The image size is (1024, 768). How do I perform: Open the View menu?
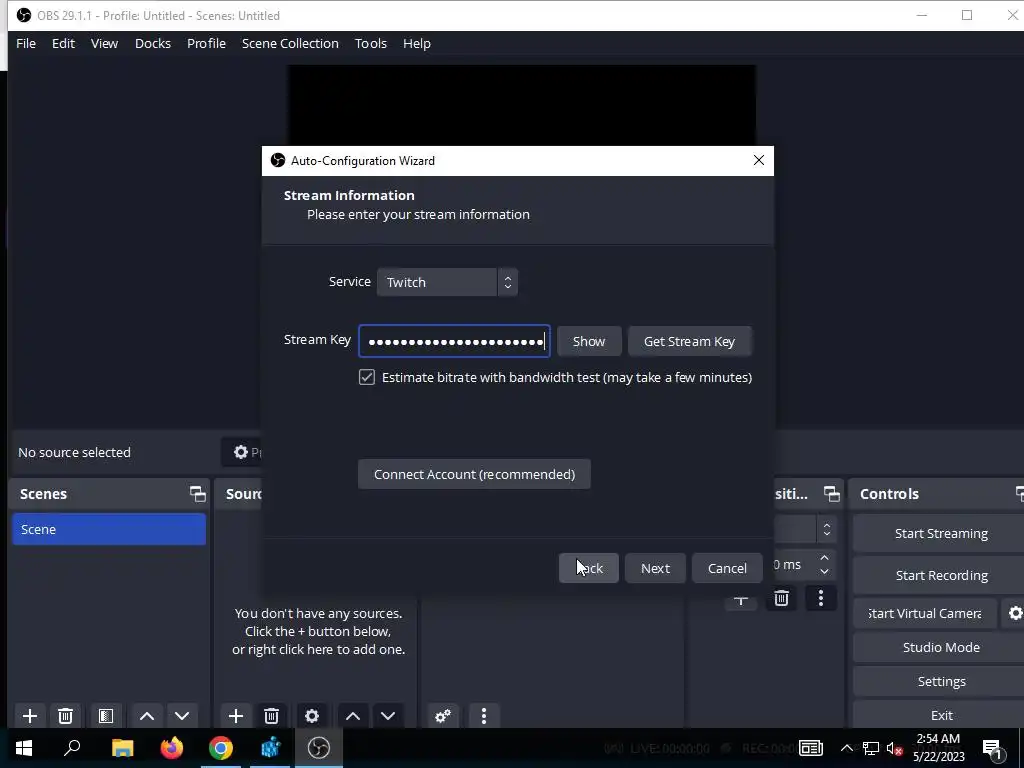[x=104, y=43]
